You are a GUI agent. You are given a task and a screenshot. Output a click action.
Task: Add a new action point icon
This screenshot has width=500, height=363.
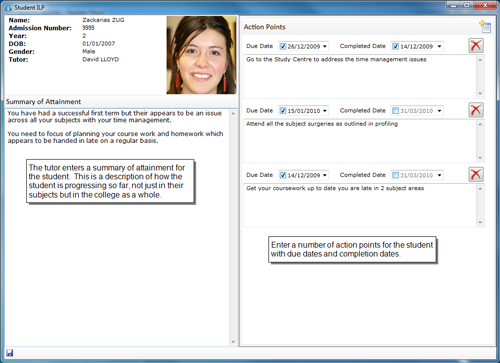coord(485,26)
